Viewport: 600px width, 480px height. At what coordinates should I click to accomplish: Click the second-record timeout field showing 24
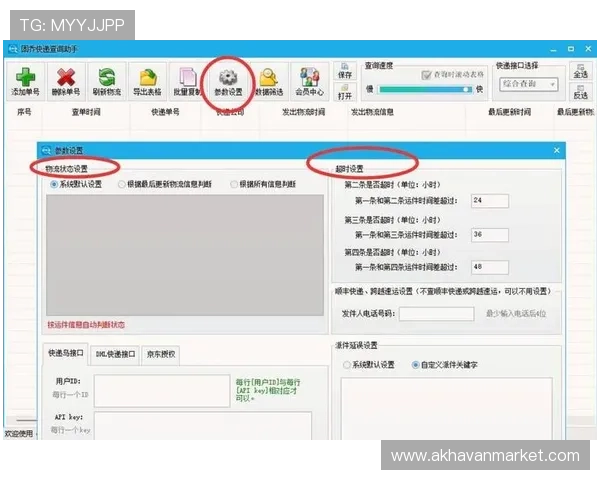pyautogui.click(x=490, y=201)
